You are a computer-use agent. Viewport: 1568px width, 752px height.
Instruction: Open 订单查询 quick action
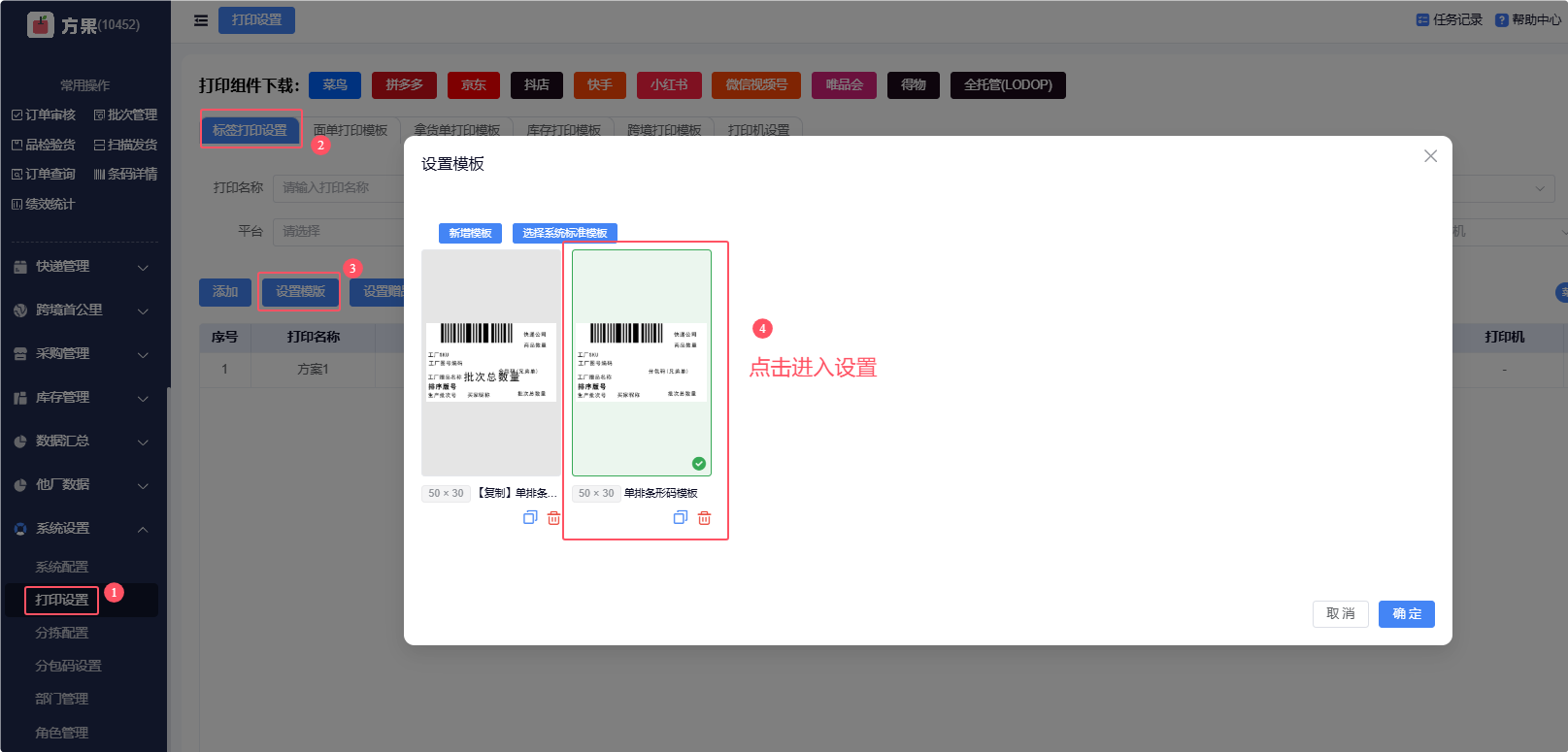[44, 174]
